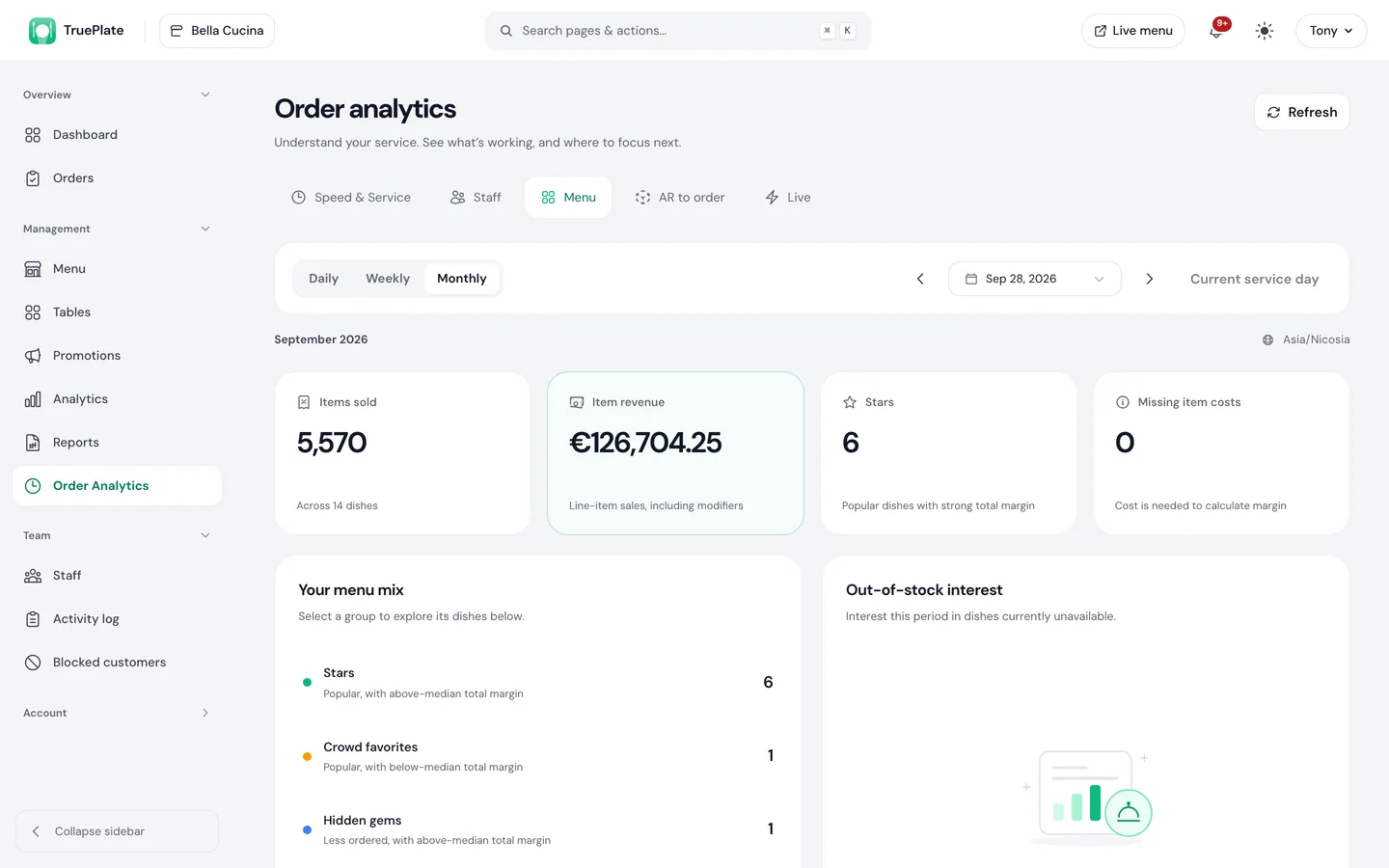Click the Refresh button
The image size is (1389, 868).
click(x=1302, y=112)
